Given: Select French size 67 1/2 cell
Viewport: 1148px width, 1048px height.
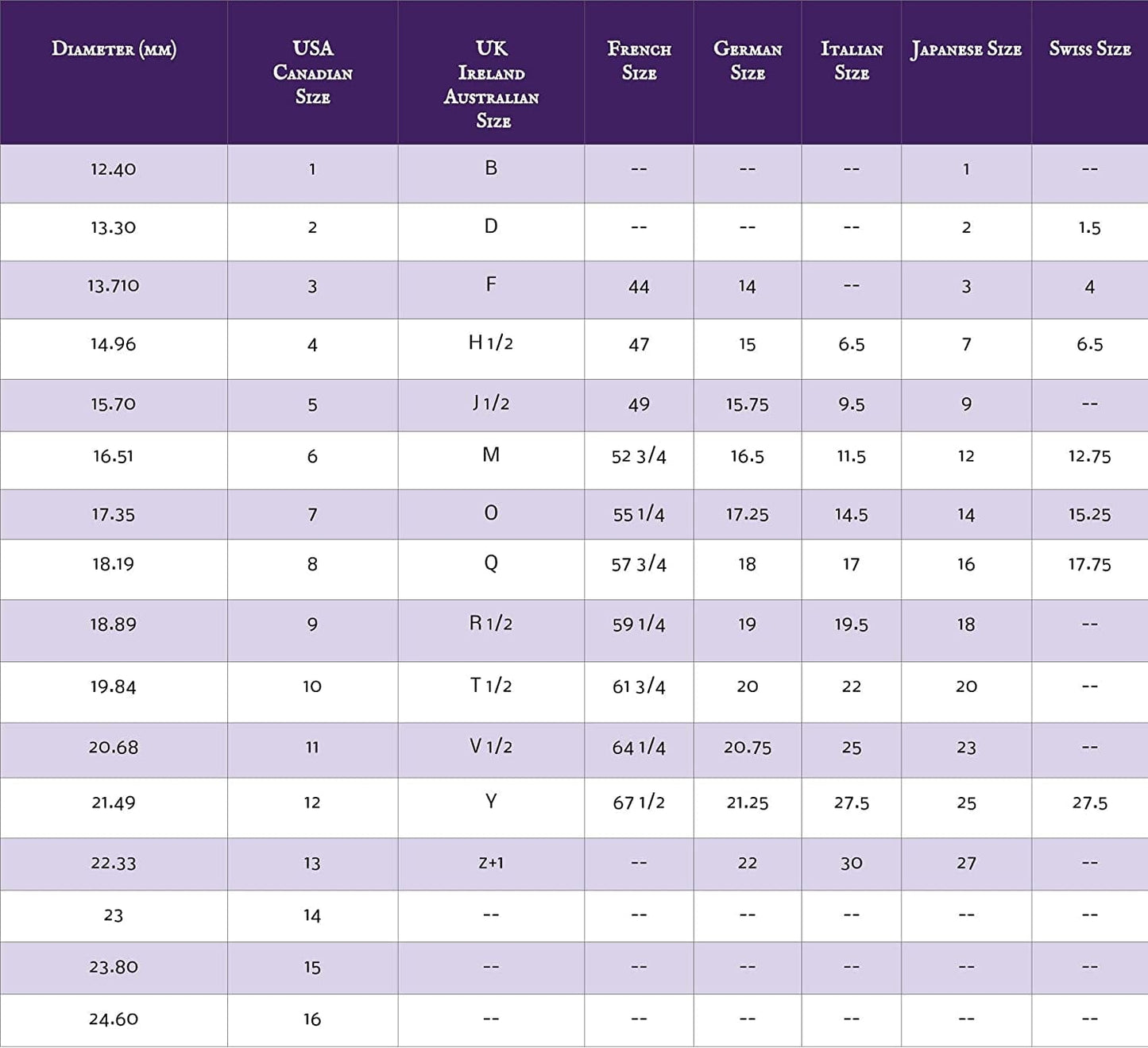Looking at the screenshot, I should tap(639, 802).
